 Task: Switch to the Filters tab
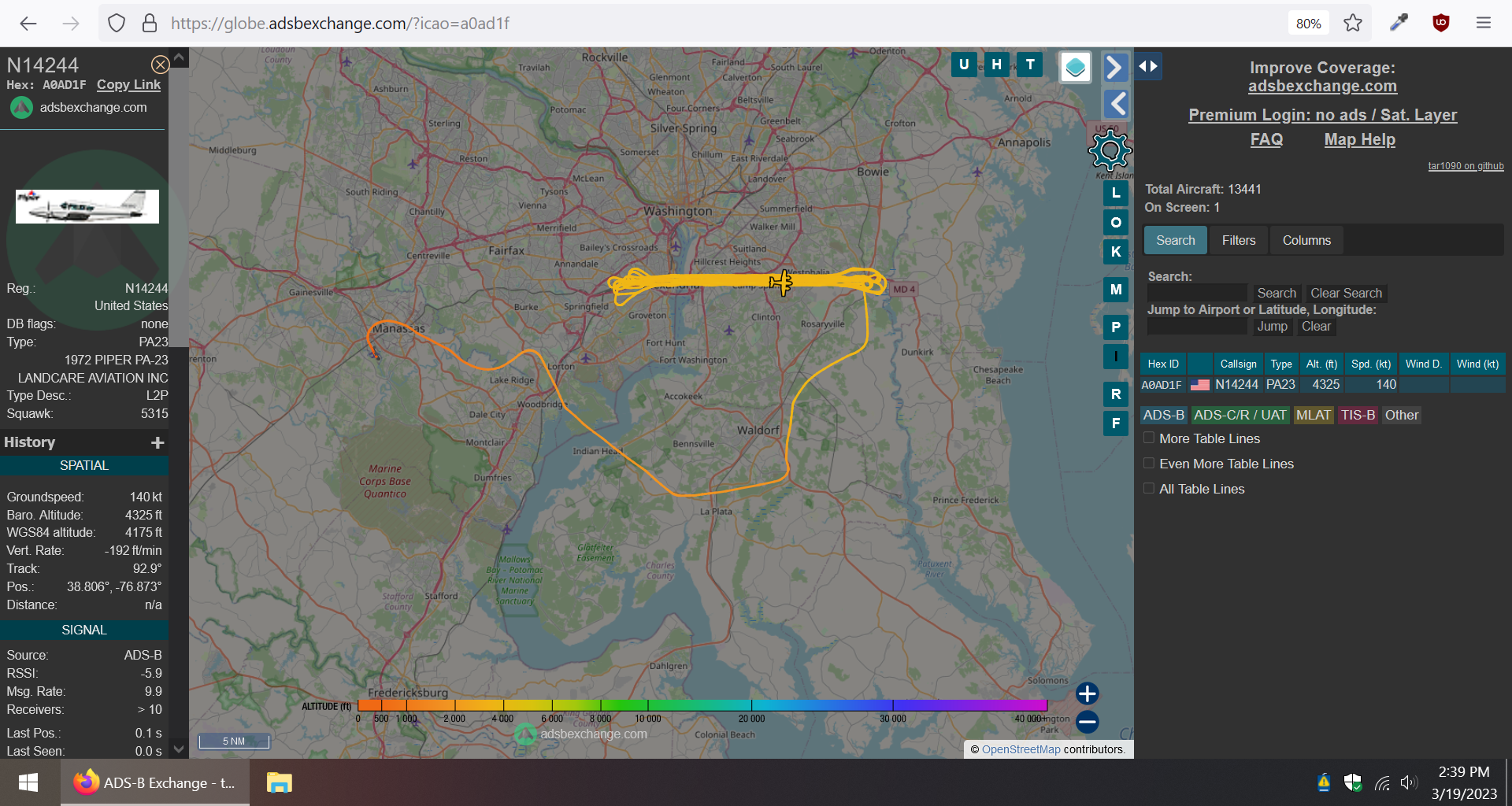tap(1239, 240)
